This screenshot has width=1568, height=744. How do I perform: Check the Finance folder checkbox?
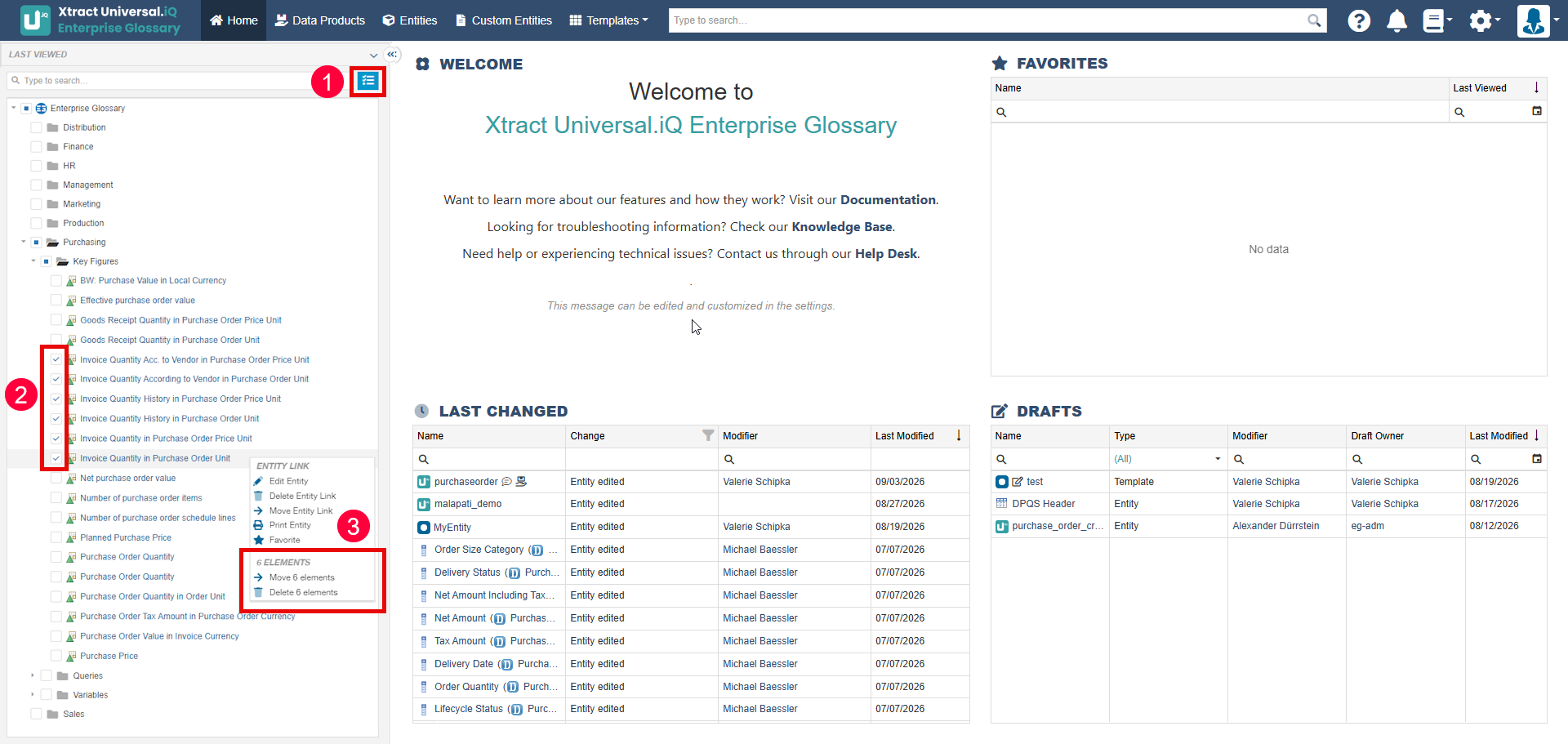[x=36, y=146]
